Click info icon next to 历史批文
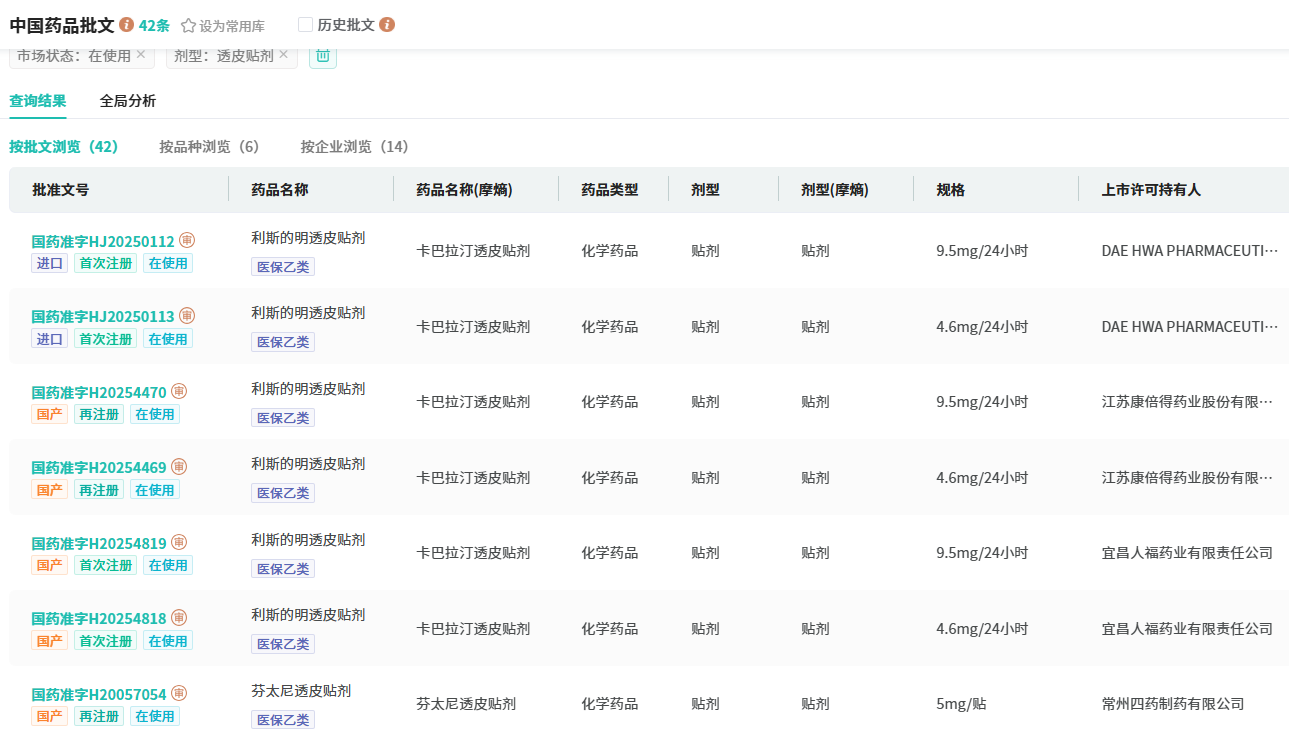The image size is (1289, 740). [x=387, y=25]
